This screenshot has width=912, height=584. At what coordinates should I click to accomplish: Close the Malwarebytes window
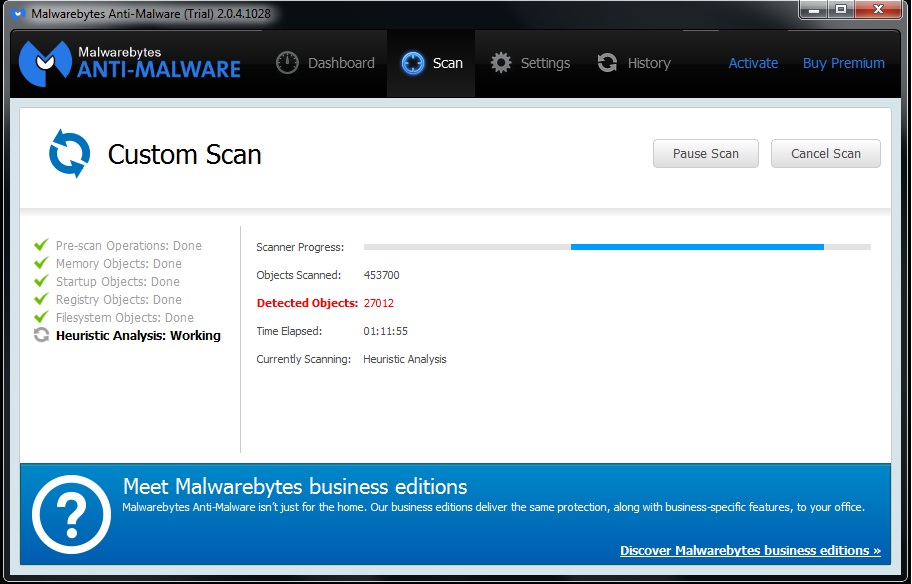point(879,10)
